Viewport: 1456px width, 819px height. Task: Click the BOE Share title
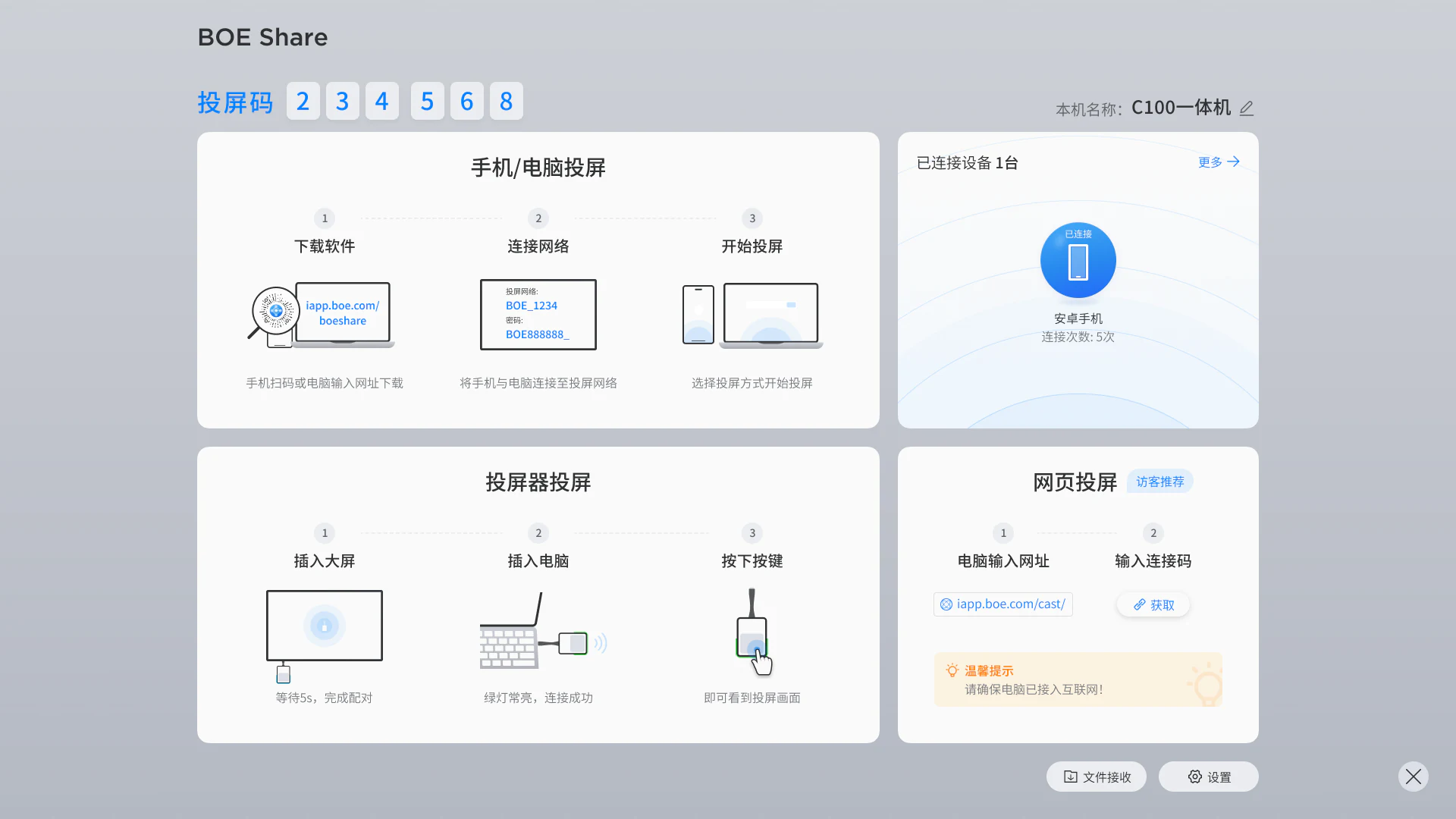(262, 37)
